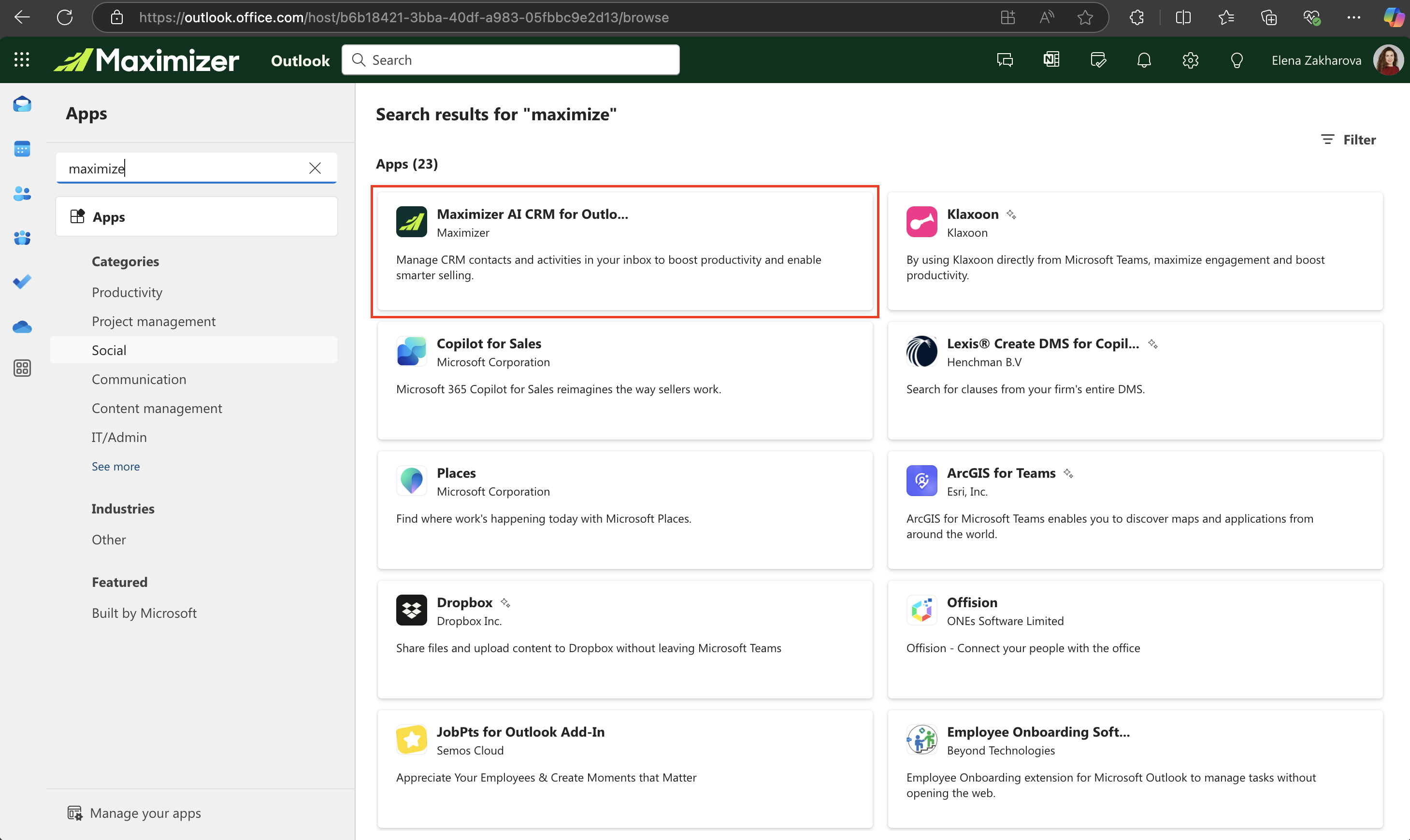Open My Day icon in header
The width and height of the screenshot is (1410, 840).
1098,60
